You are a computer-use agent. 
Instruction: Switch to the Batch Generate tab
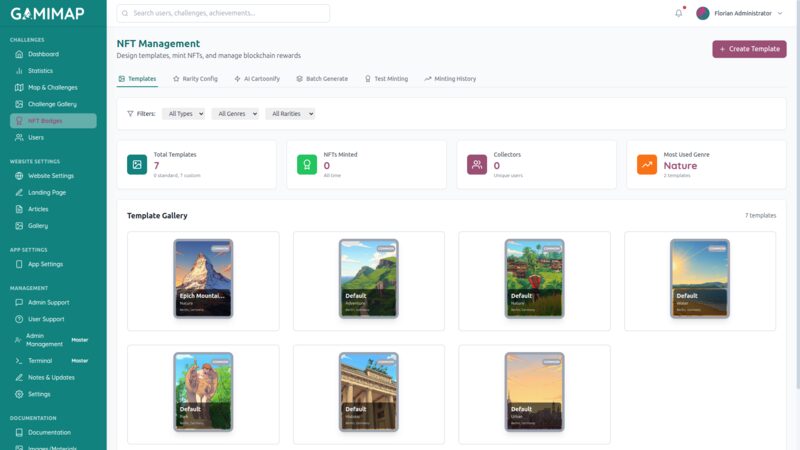(321, 78)
